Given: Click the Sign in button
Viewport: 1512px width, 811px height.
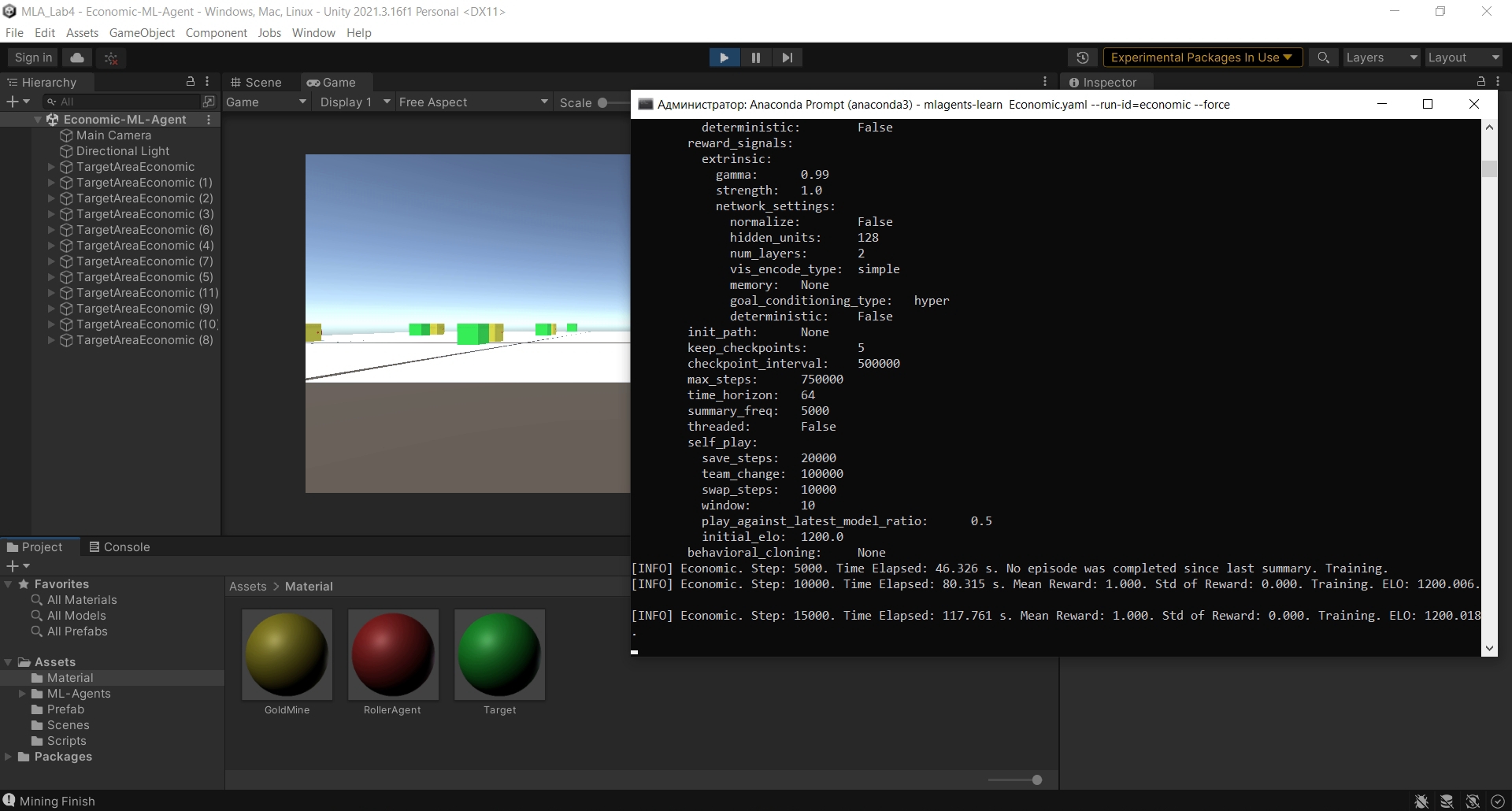Looking at the screenshot, I should tap(33, 57).
